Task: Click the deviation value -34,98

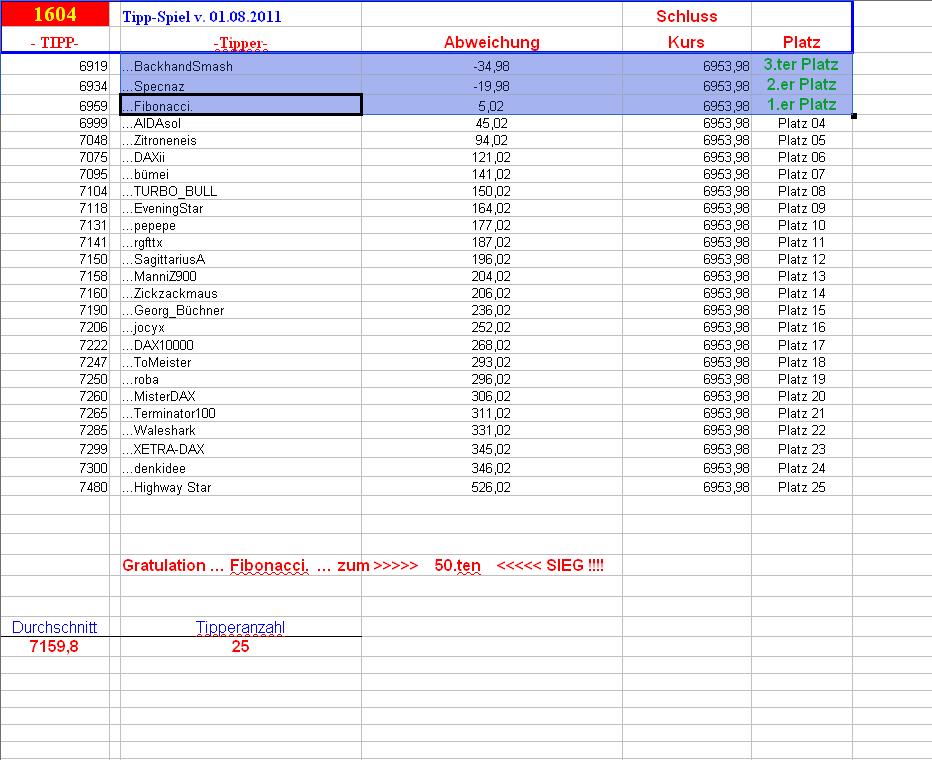Action: tap(492, 66)
